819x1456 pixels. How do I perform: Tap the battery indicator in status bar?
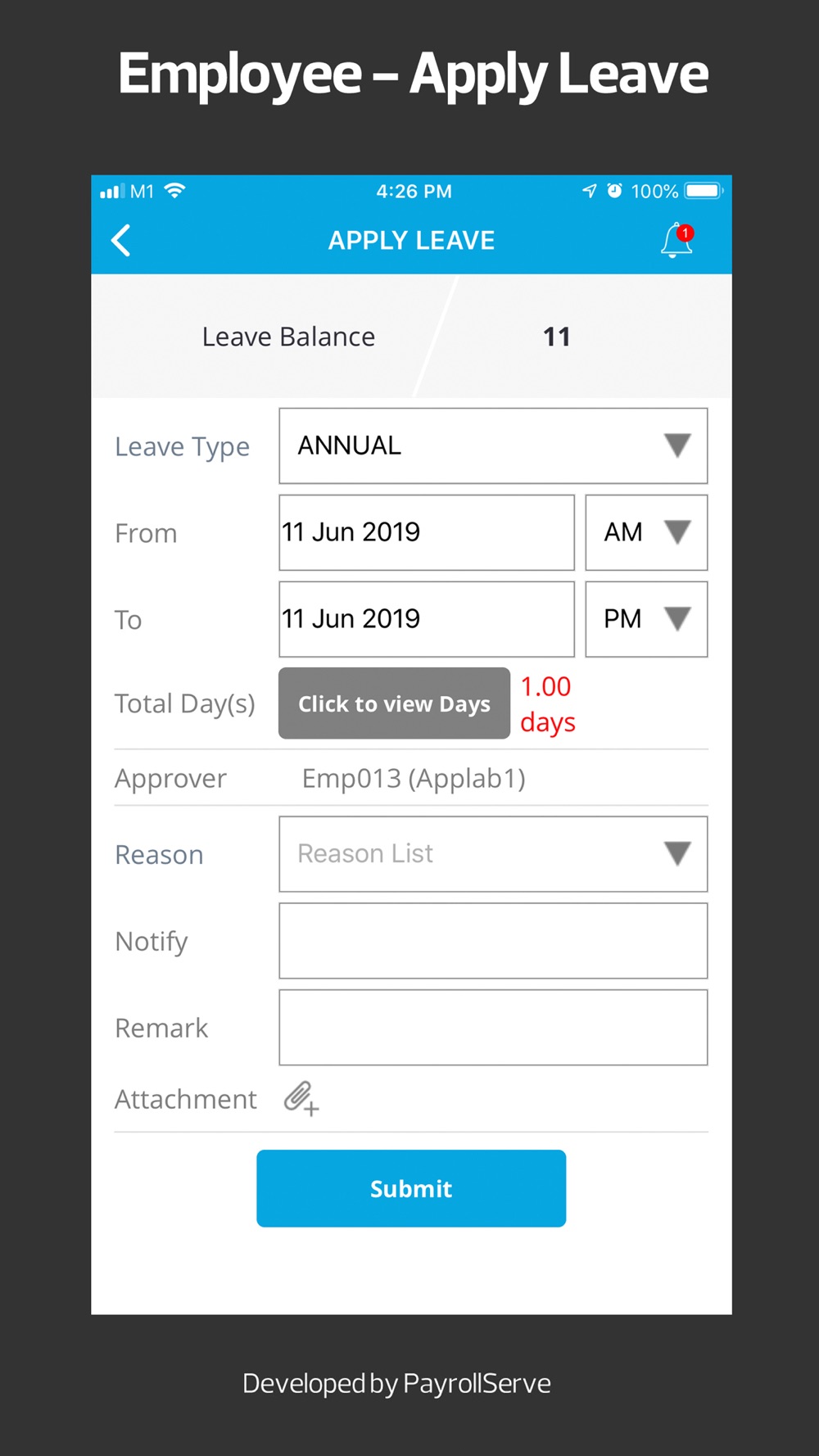click(x=704, y=191)
